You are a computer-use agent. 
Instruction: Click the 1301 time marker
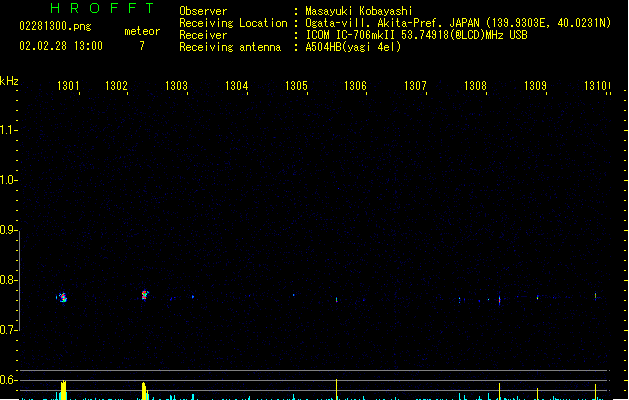pyautogui.click(x=68, y=86)
